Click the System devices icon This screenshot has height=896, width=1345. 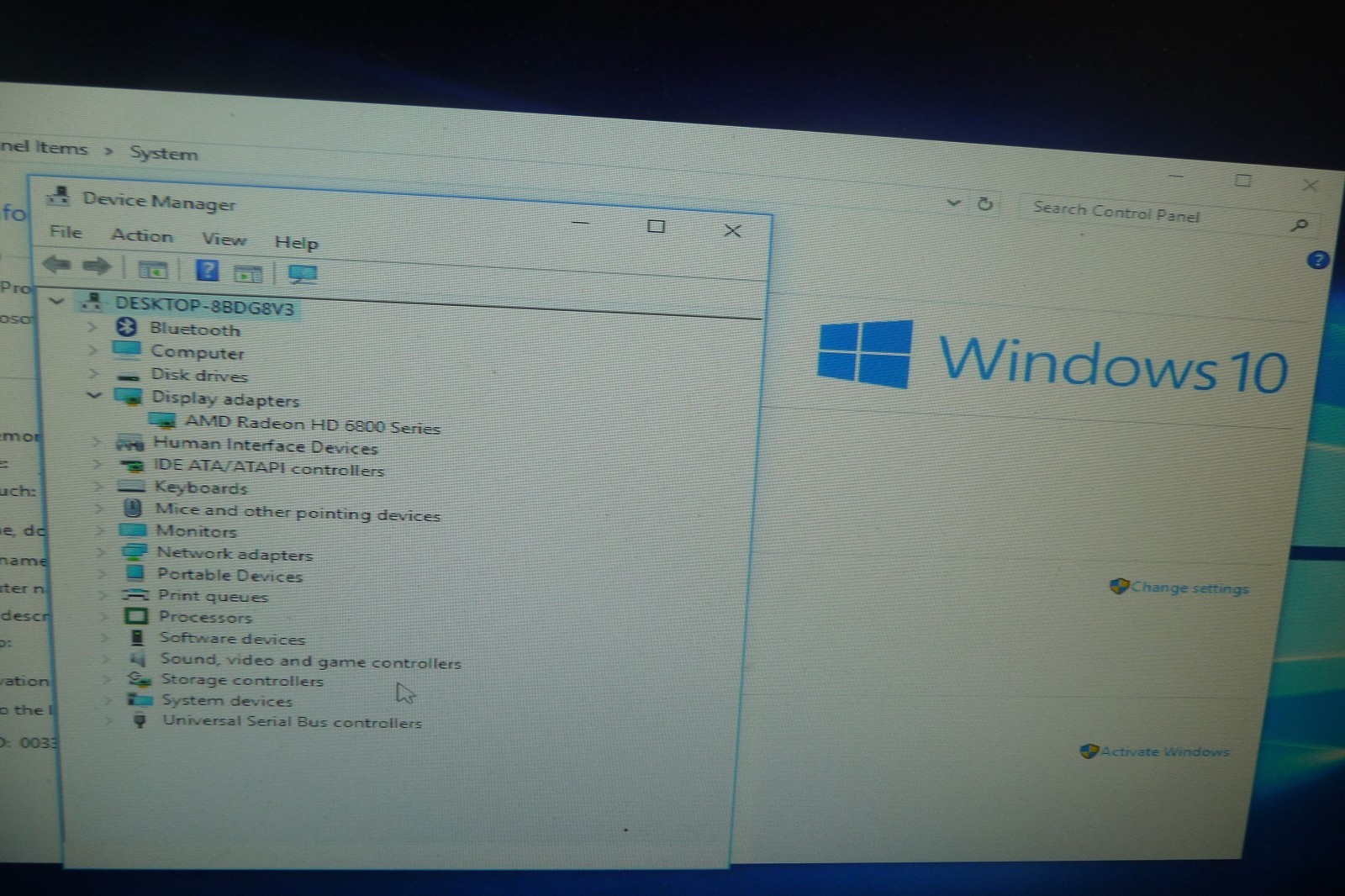click(140, 699)
